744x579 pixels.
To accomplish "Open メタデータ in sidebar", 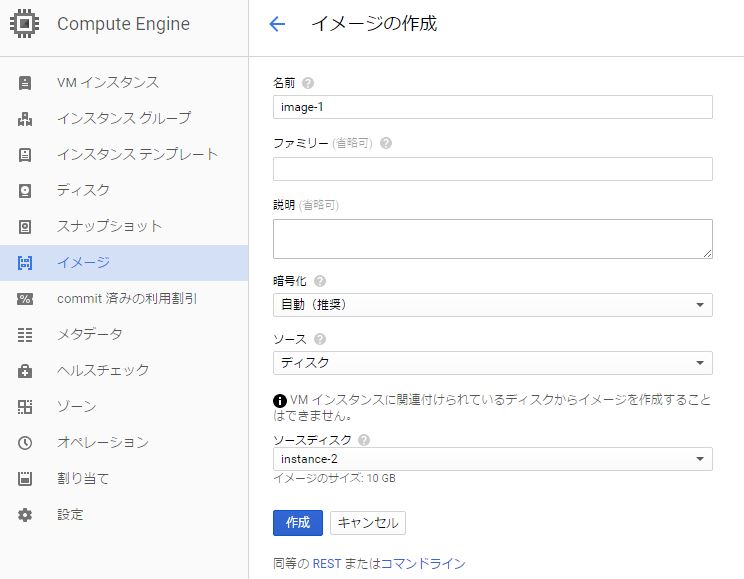I will [x=124, y=335].
